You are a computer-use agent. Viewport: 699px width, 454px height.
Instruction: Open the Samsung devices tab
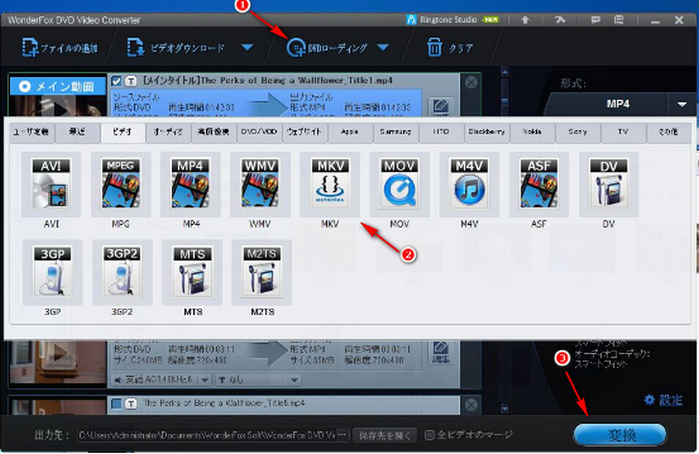395,132
